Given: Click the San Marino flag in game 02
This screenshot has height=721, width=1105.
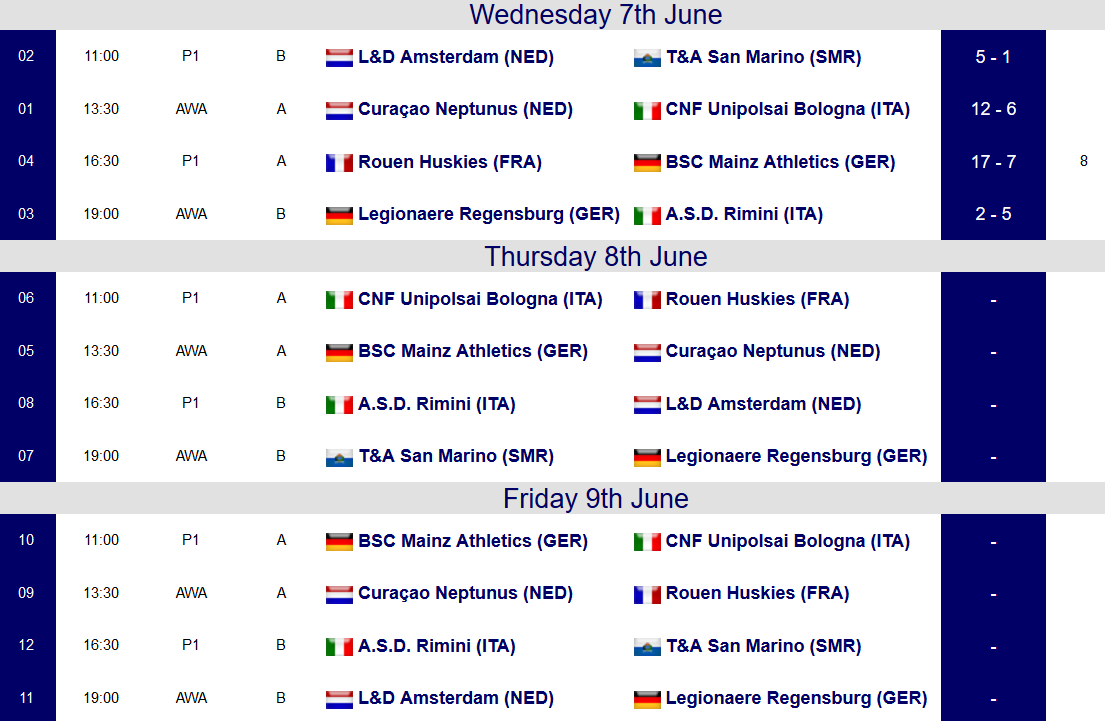Looking at the screenshot, I should click(647, 58).
